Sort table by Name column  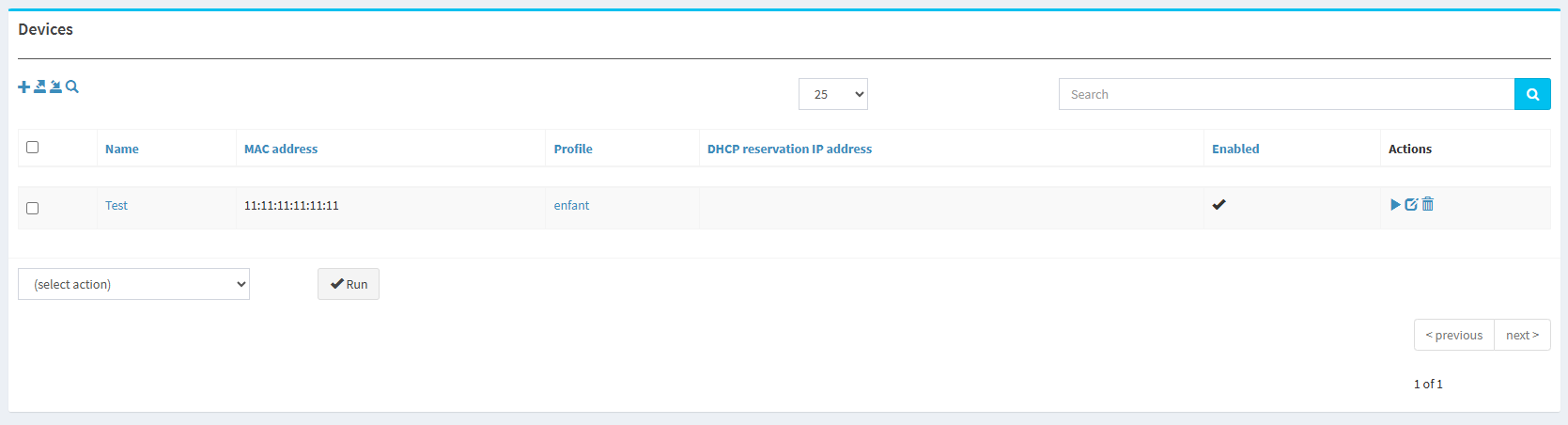coord(122,149)
